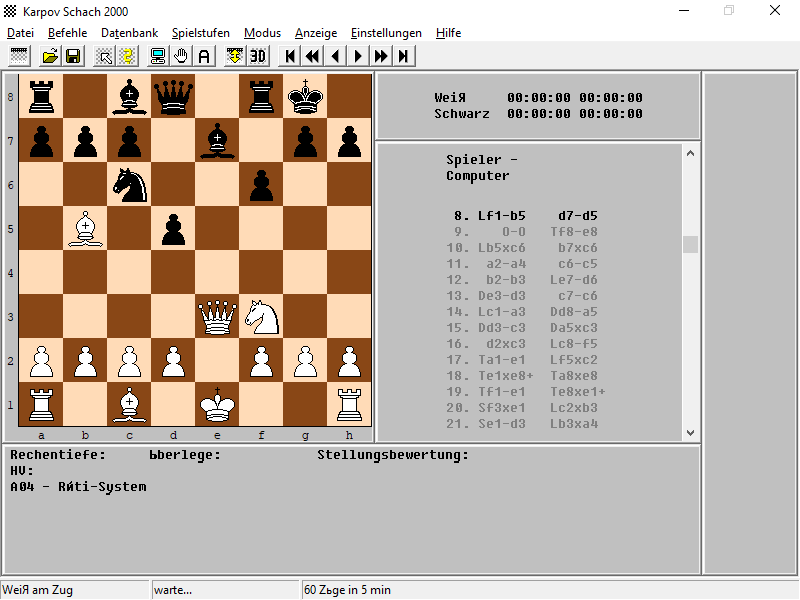Click the computer monitor toolbar icon

click(158, 56)
